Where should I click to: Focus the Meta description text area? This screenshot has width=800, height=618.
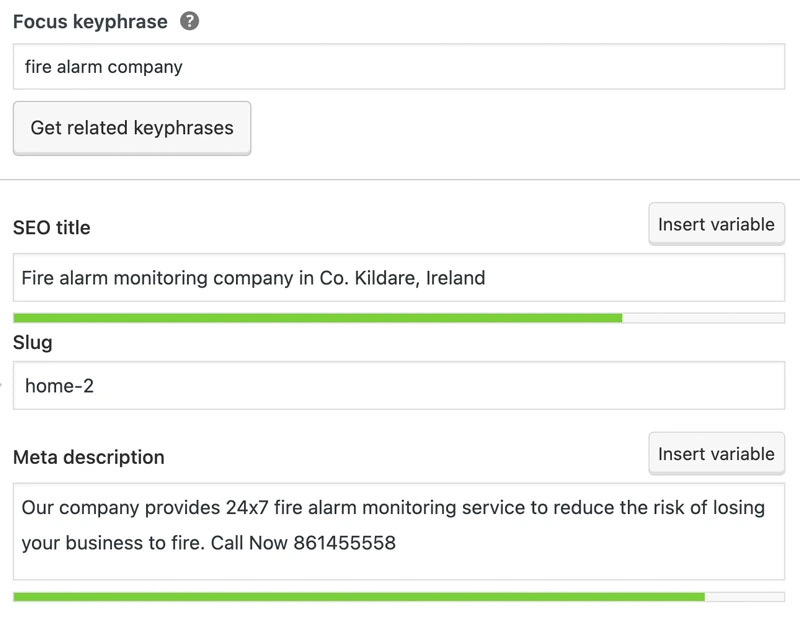[x=399, y=531]
